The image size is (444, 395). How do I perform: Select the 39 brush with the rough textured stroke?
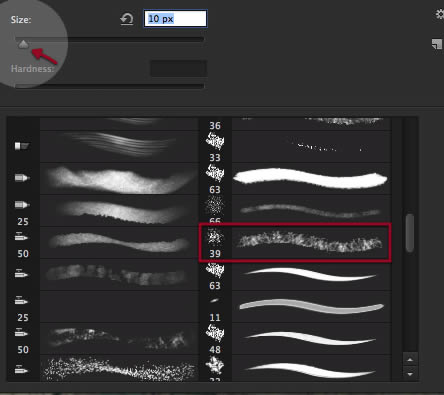point(295,242)
